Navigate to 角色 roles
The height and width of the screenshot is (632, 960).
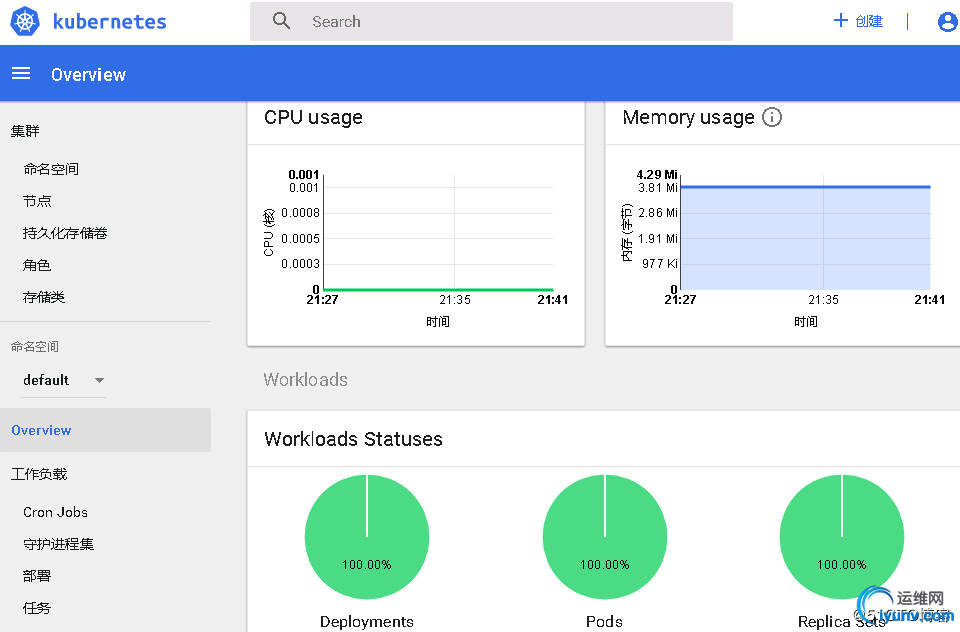pyautogui.click(x=37, y=265)
